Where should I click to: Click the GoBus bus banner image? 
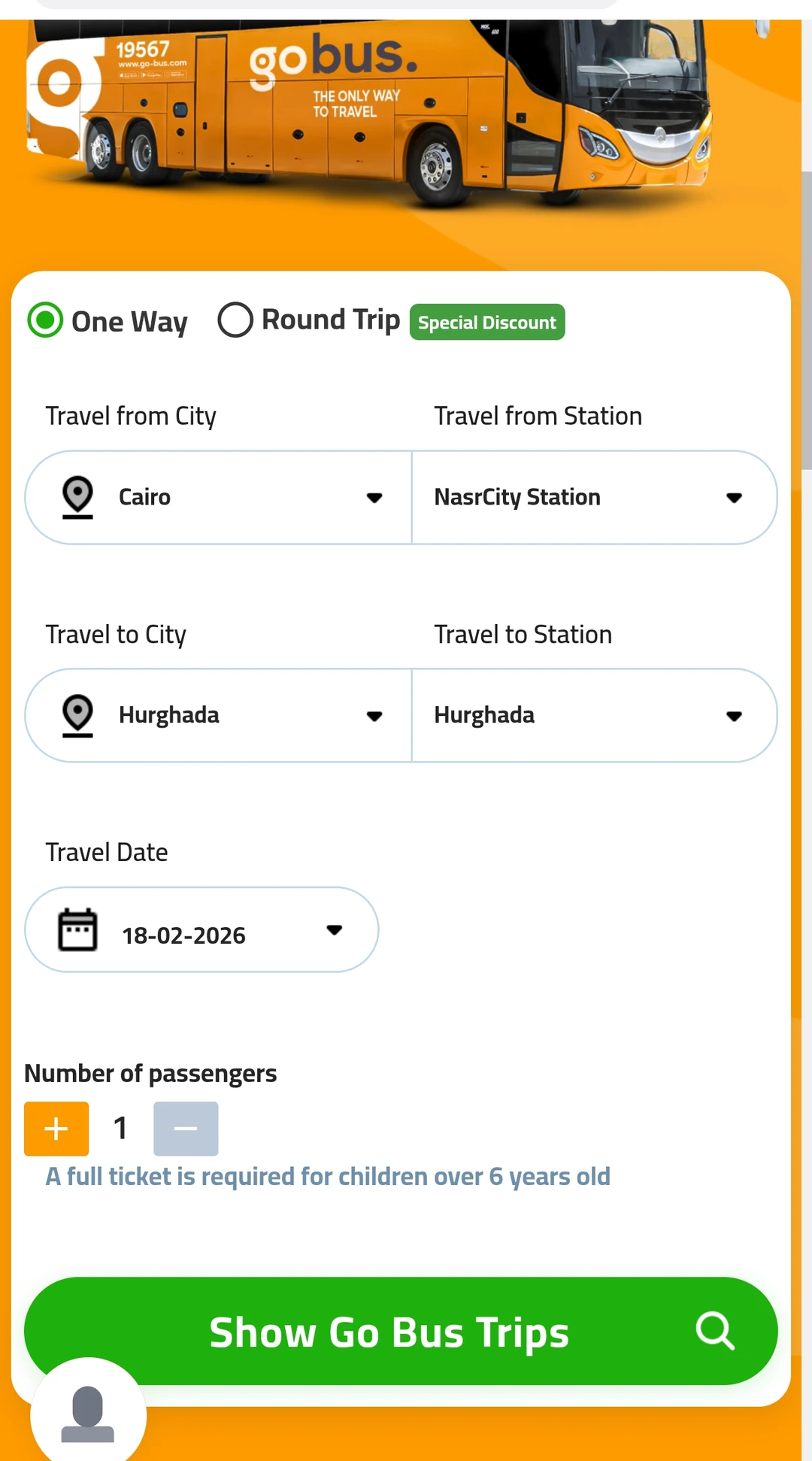tap(368, 113)
